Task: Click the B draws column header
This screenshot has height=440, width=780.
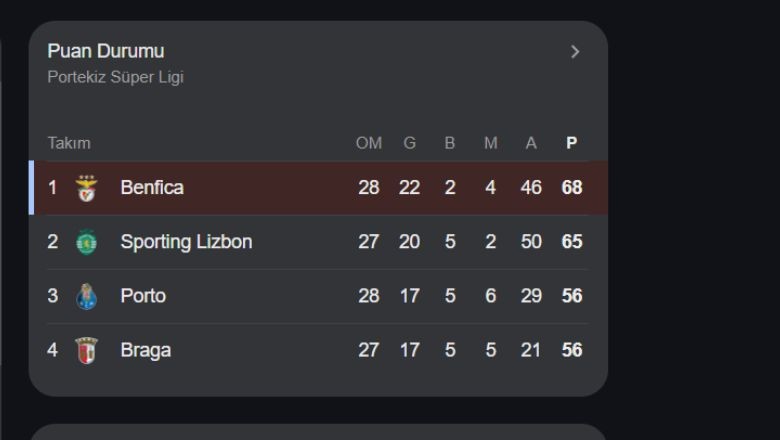Action: [x=450, y=143]
